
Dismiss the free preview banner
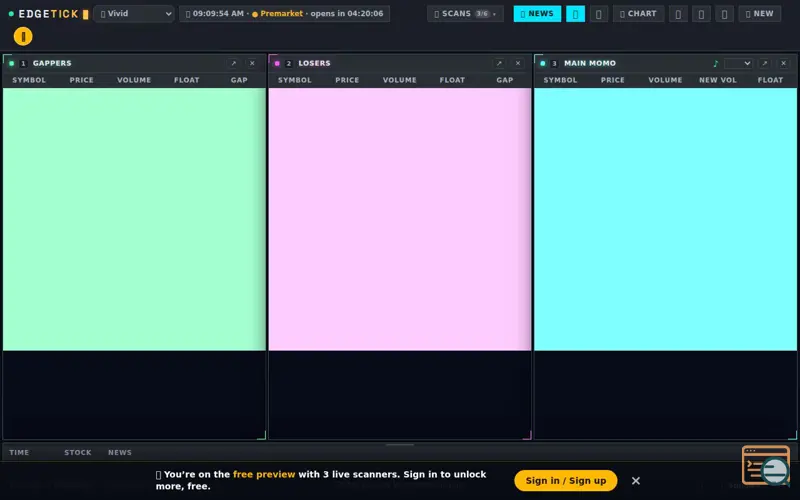coord(636,481)
